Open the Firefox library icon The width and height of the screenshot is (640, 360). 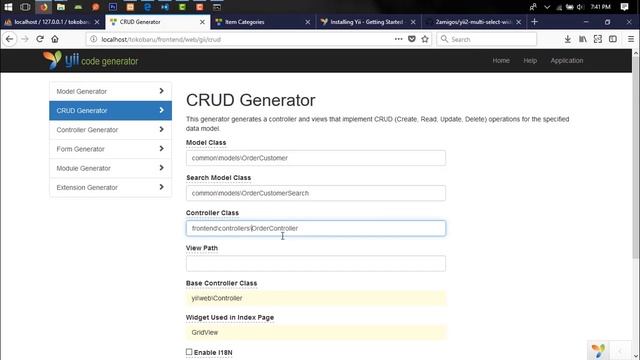(x=582, y=39)
